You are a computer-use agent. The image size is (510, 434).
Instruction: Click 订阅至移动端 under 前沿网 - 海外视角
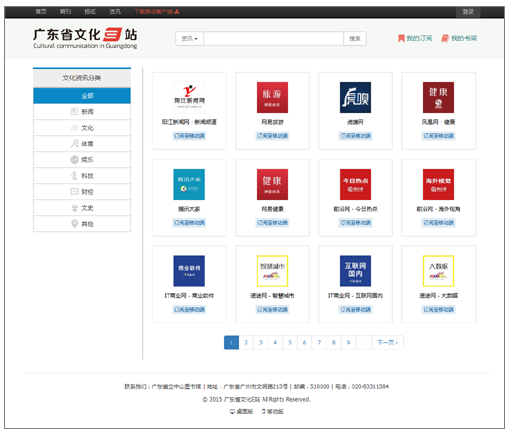tap(438, 223)
